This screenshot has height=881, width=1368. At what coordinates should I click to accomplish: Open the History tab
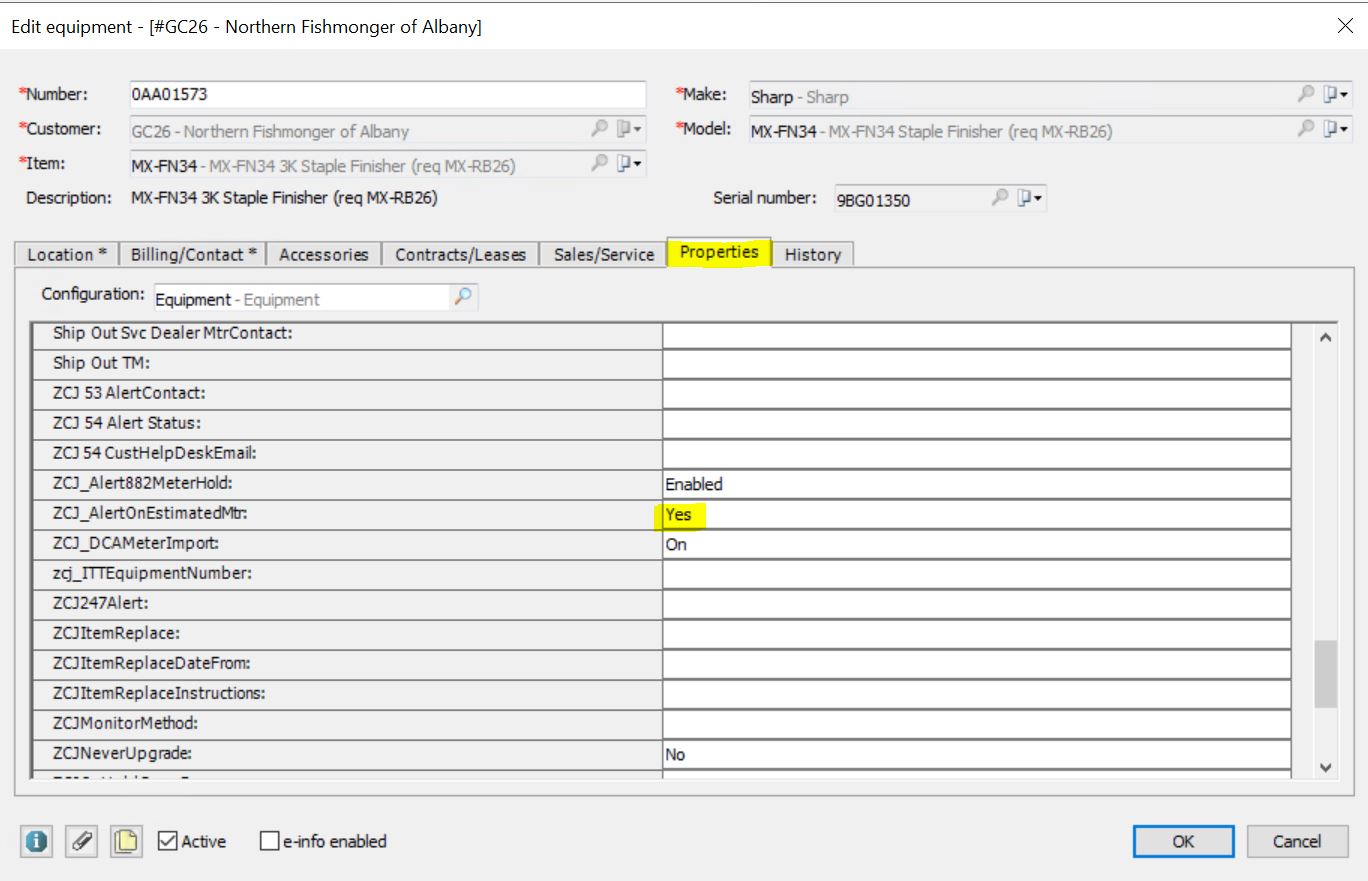[x=812, y=254]
